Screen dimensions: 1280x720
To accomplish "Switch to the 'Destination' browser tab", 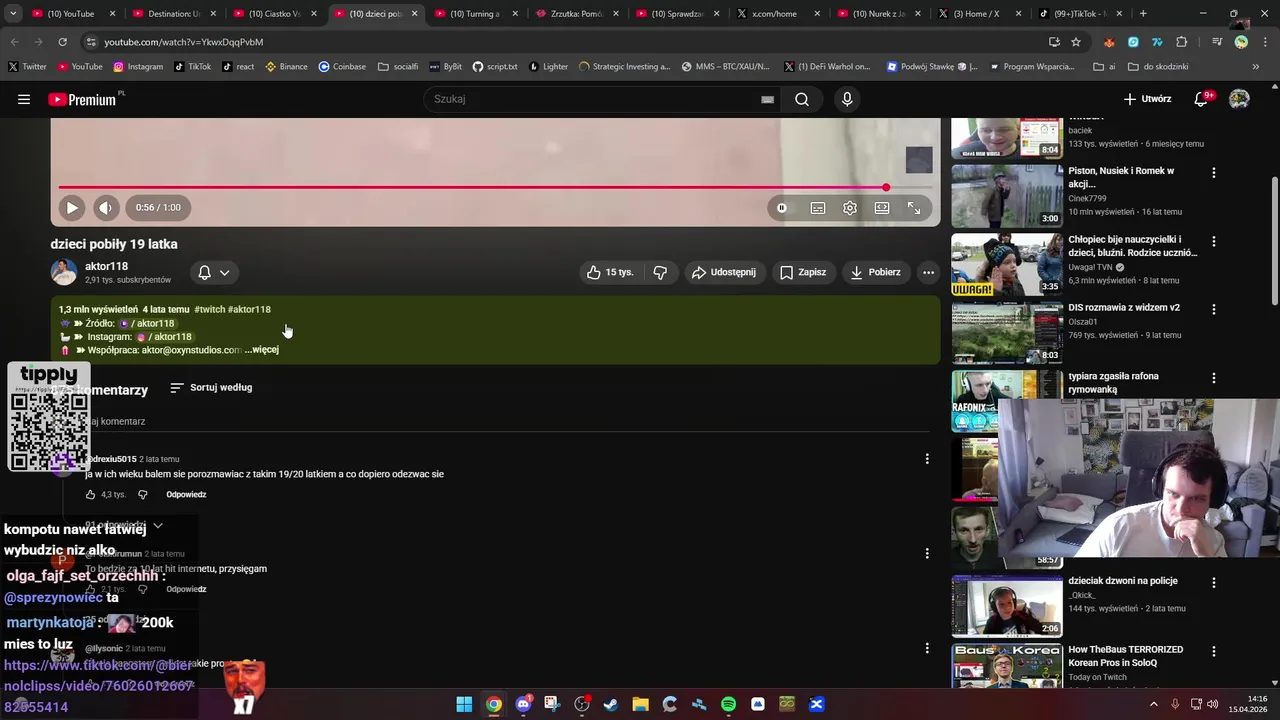I will 173,14.
